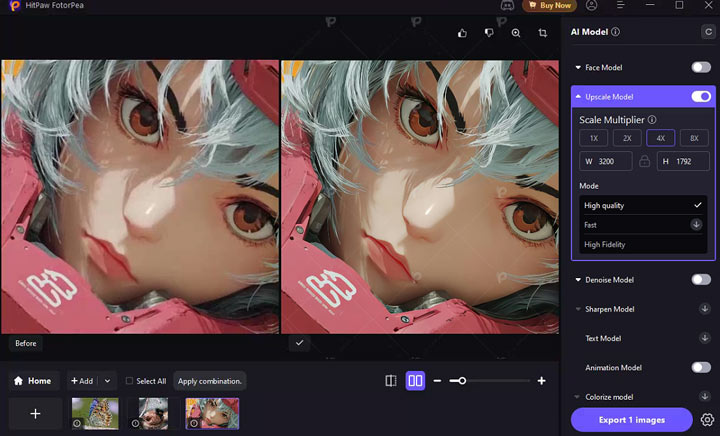
Task: Download the Text Model
Action: click(x=704, y=338)
